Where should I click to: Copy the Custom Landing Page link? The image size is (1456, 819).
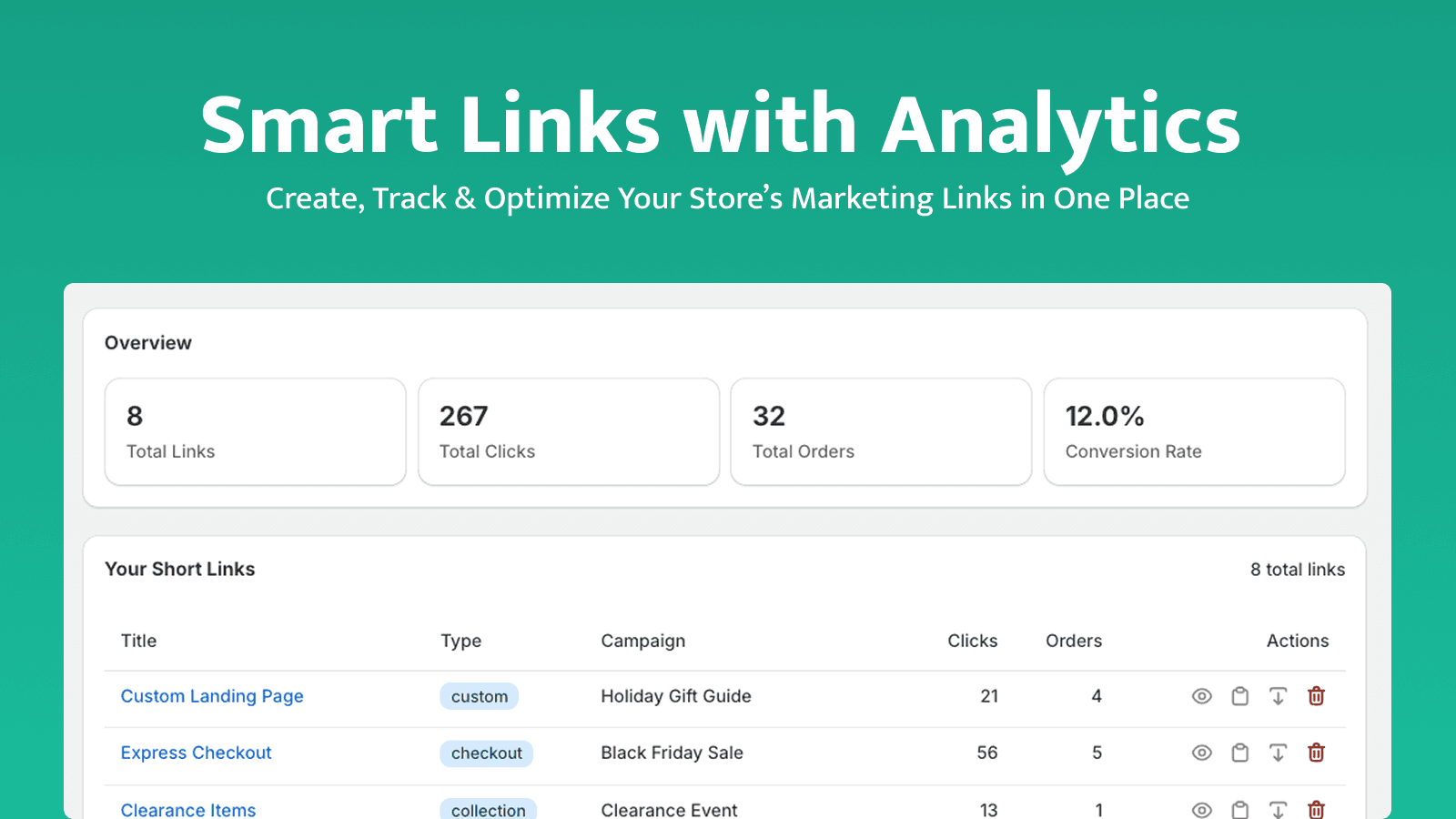pyautogui.click(x=1239, y=696)
